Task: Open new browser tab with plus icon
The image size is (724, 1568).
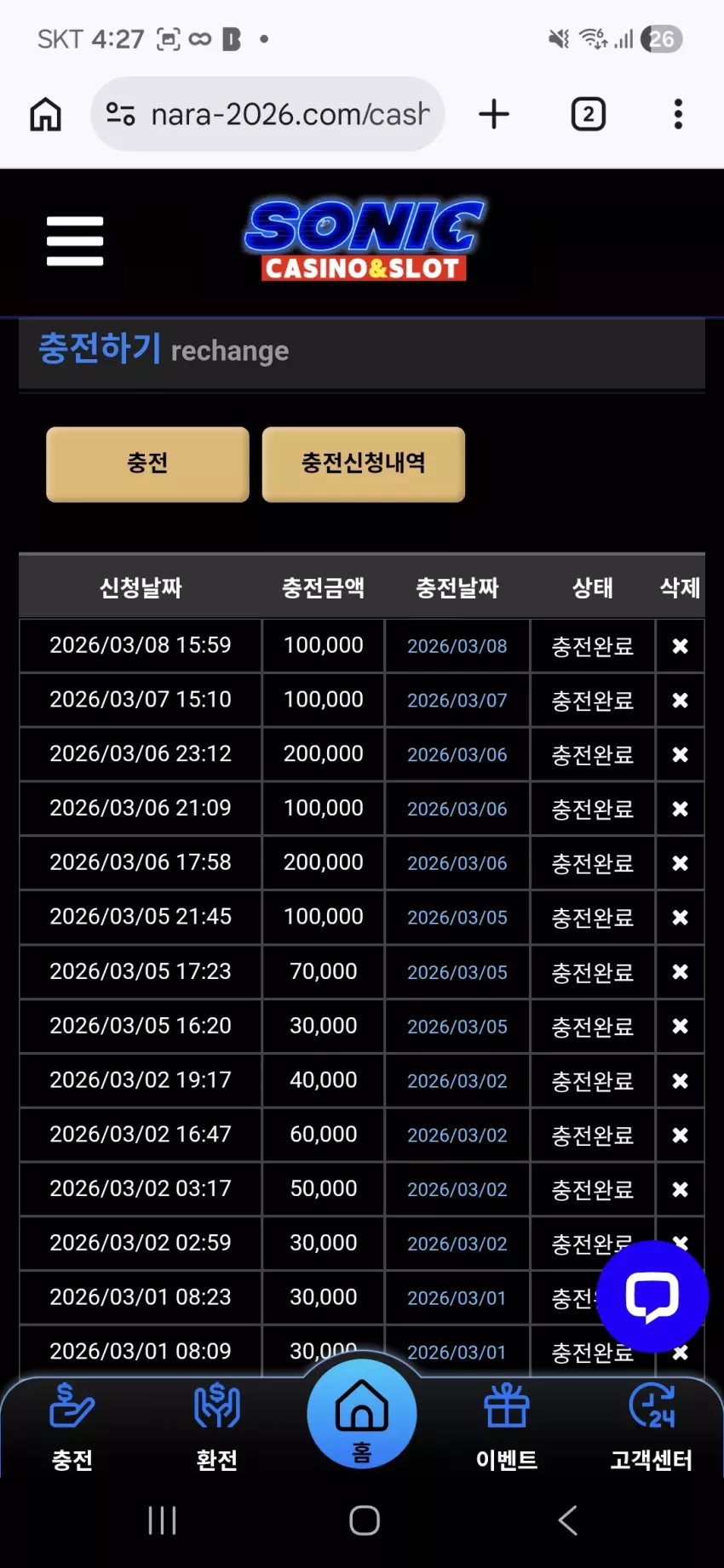Action: coord(494,114)
